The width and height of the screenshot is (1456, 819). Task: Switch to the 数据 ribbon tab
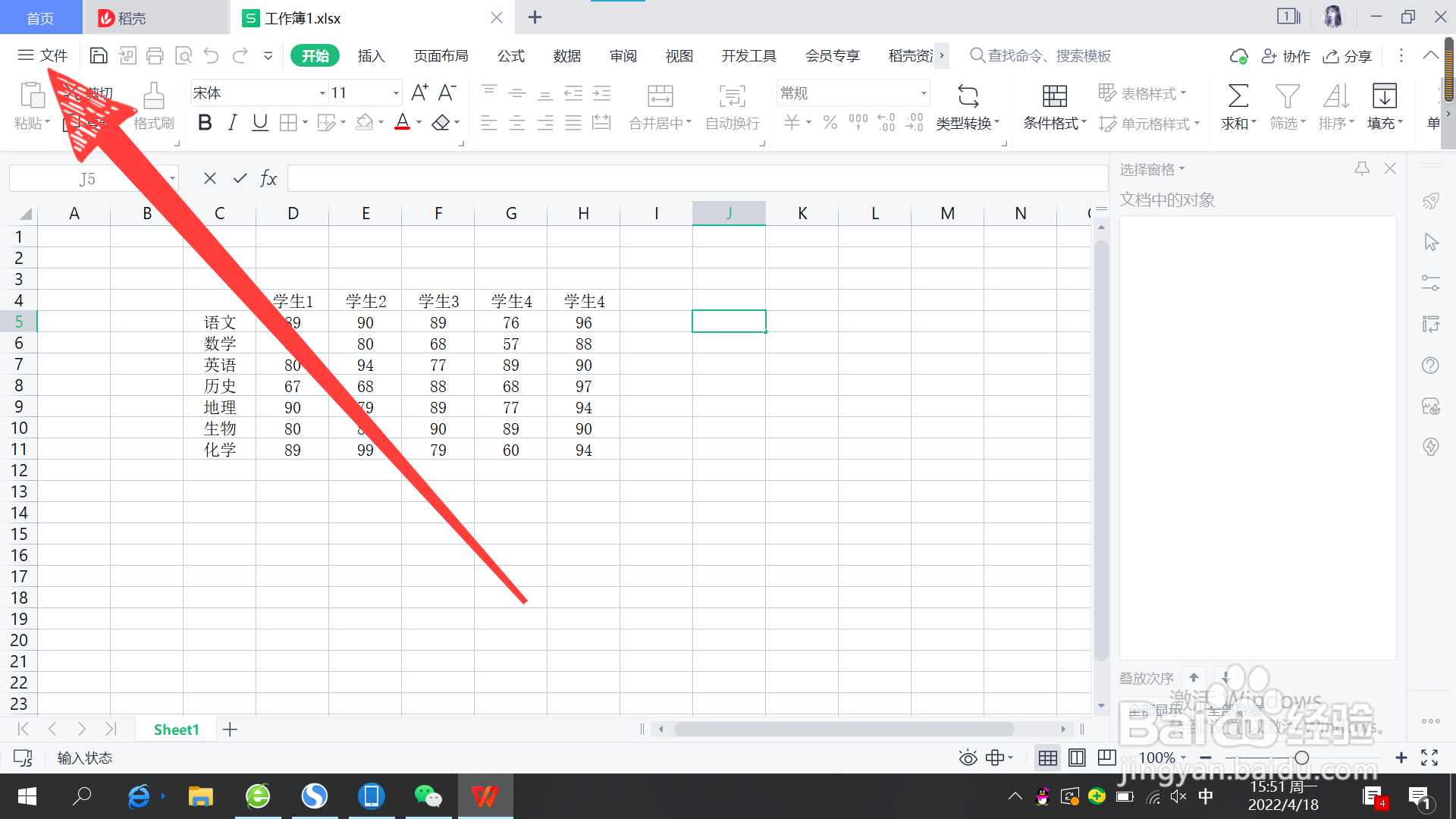pos(566,56)
